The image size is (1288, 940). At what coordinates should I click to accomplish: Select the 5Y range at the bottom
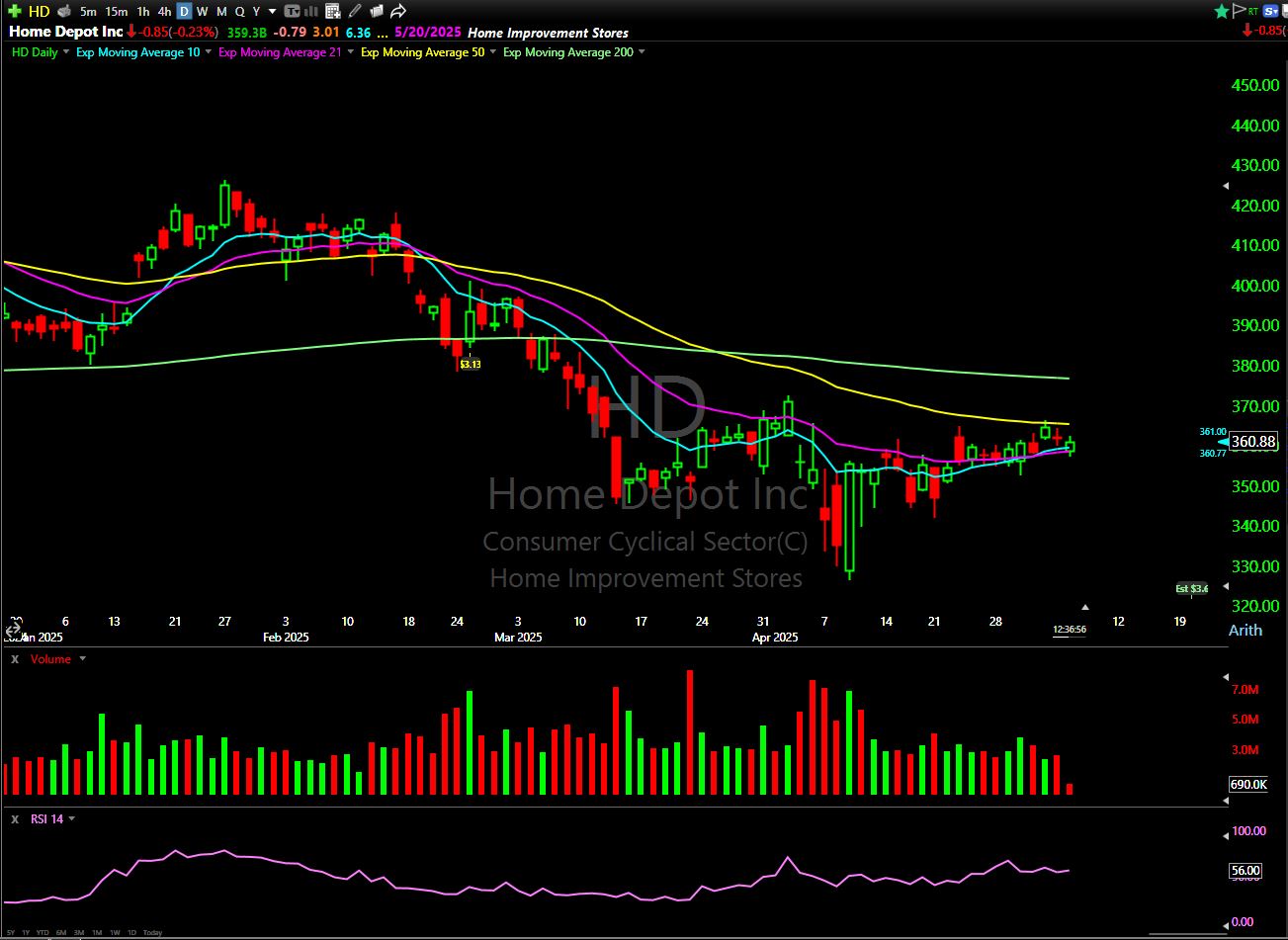pyautogui.click(x=10, y=932)
